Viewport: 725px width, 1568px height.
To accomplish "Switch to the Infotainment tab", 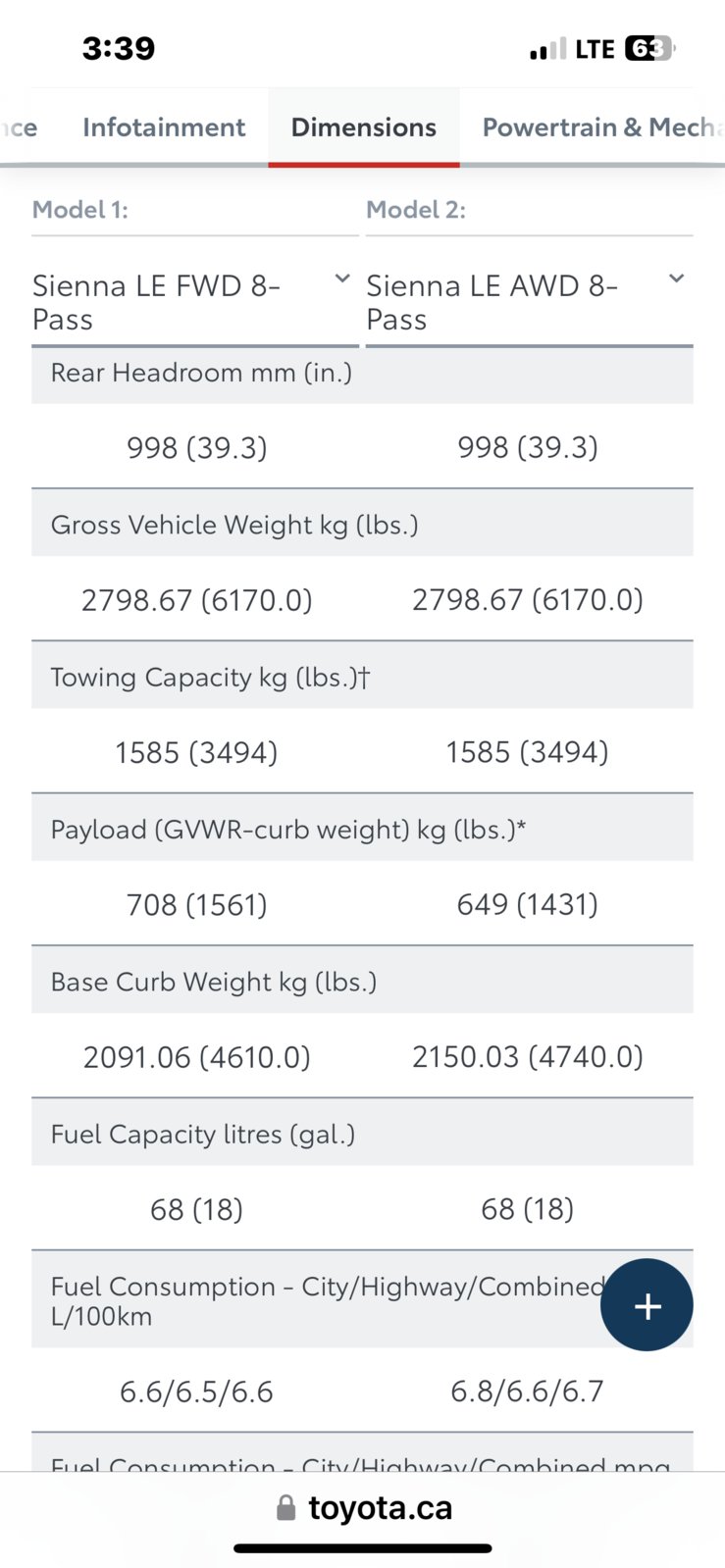I will (164, 127).
